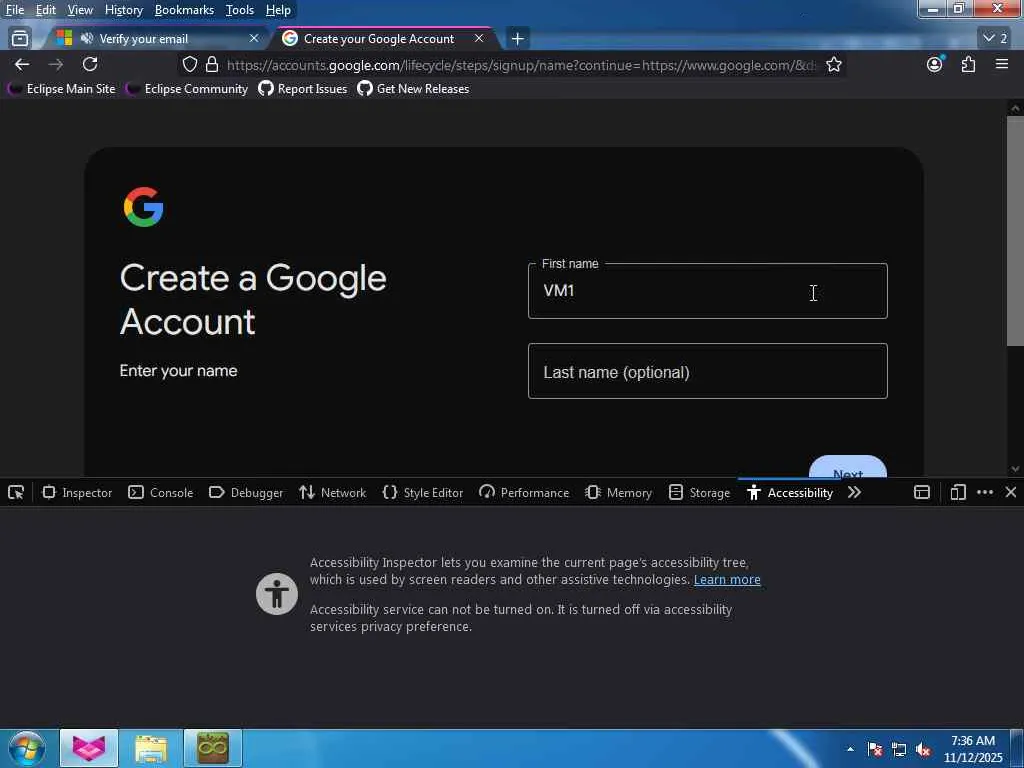Open a new tab with plus button
The width and height of the screenshot is (1024, 768).
pos(517,39)
